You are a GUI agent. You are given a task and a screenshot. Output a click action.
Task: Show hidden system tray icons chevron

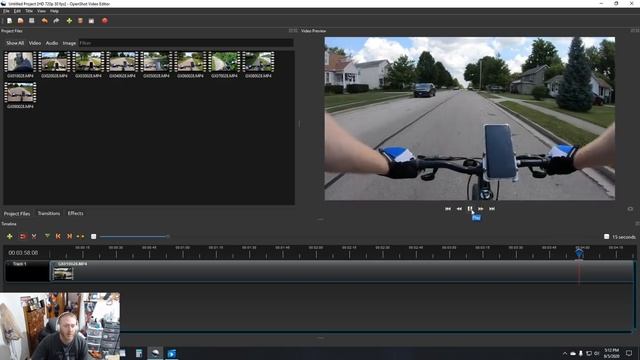(x=565, y=353)
